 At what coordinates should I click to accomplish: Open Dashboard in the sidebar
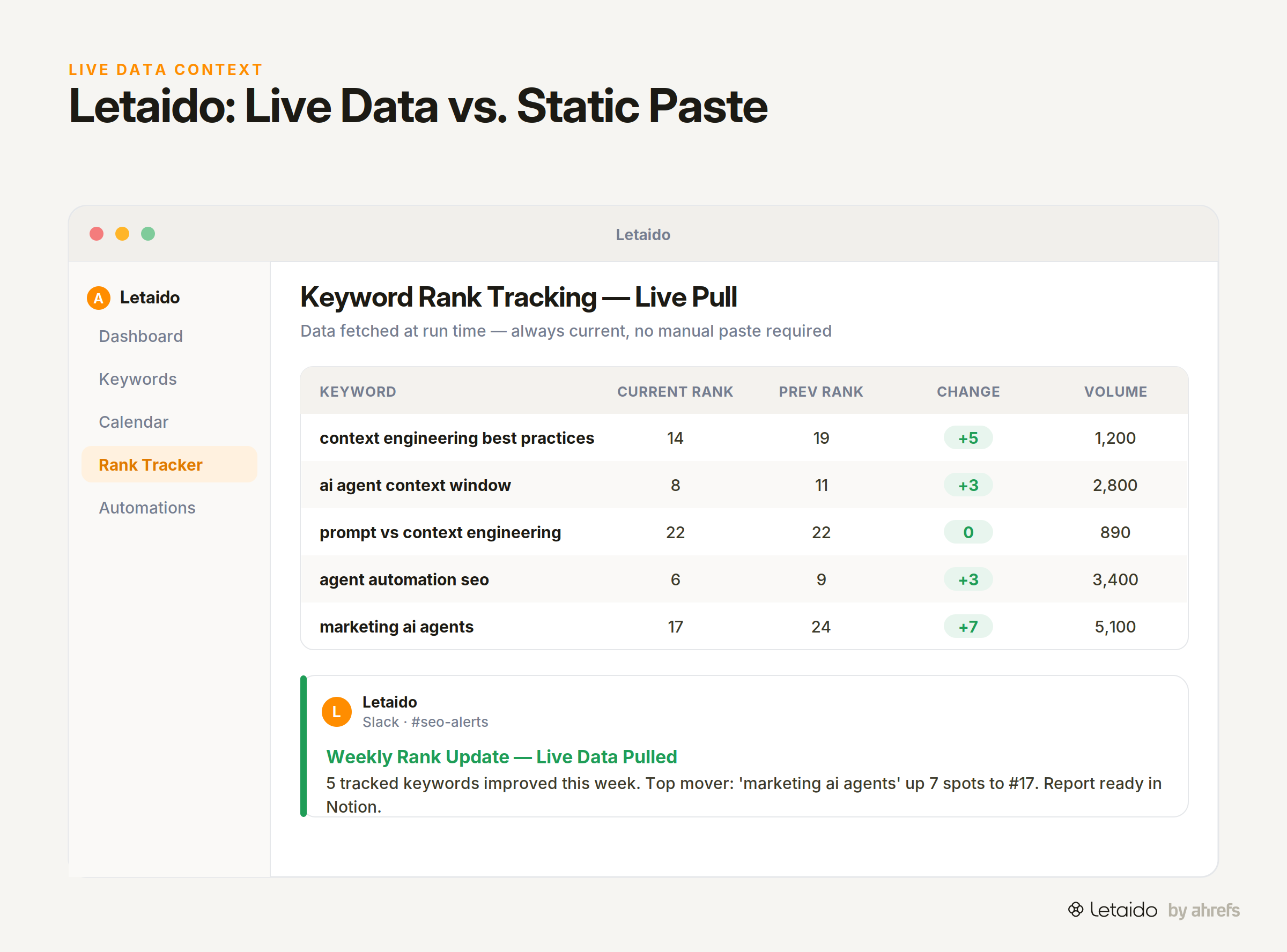pos(140,336)
